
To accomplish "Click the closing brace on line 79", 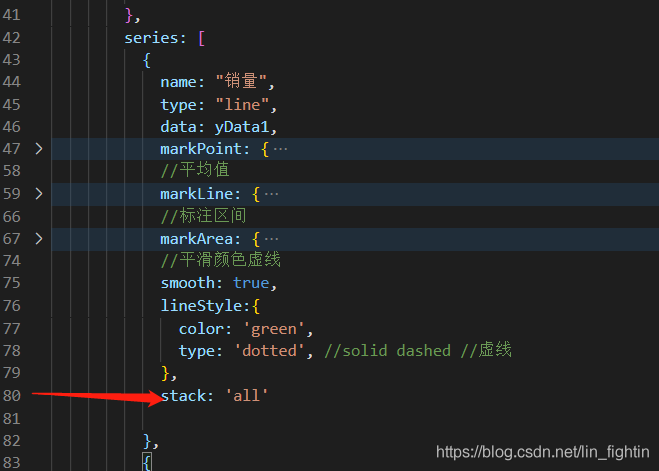I will click(165, 373).
